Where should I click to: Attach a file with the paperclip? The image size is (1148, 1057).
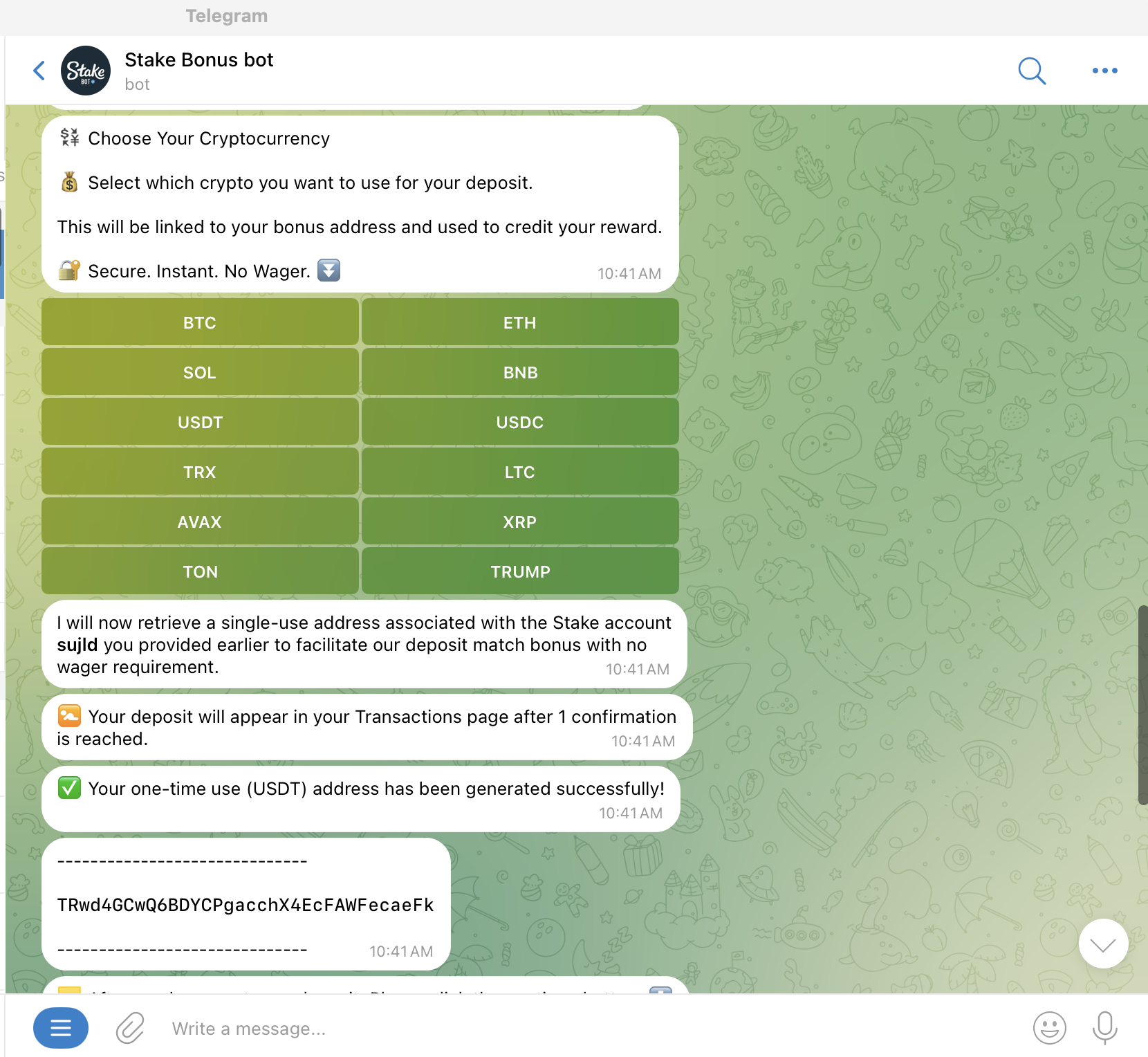coord(130,1028)
